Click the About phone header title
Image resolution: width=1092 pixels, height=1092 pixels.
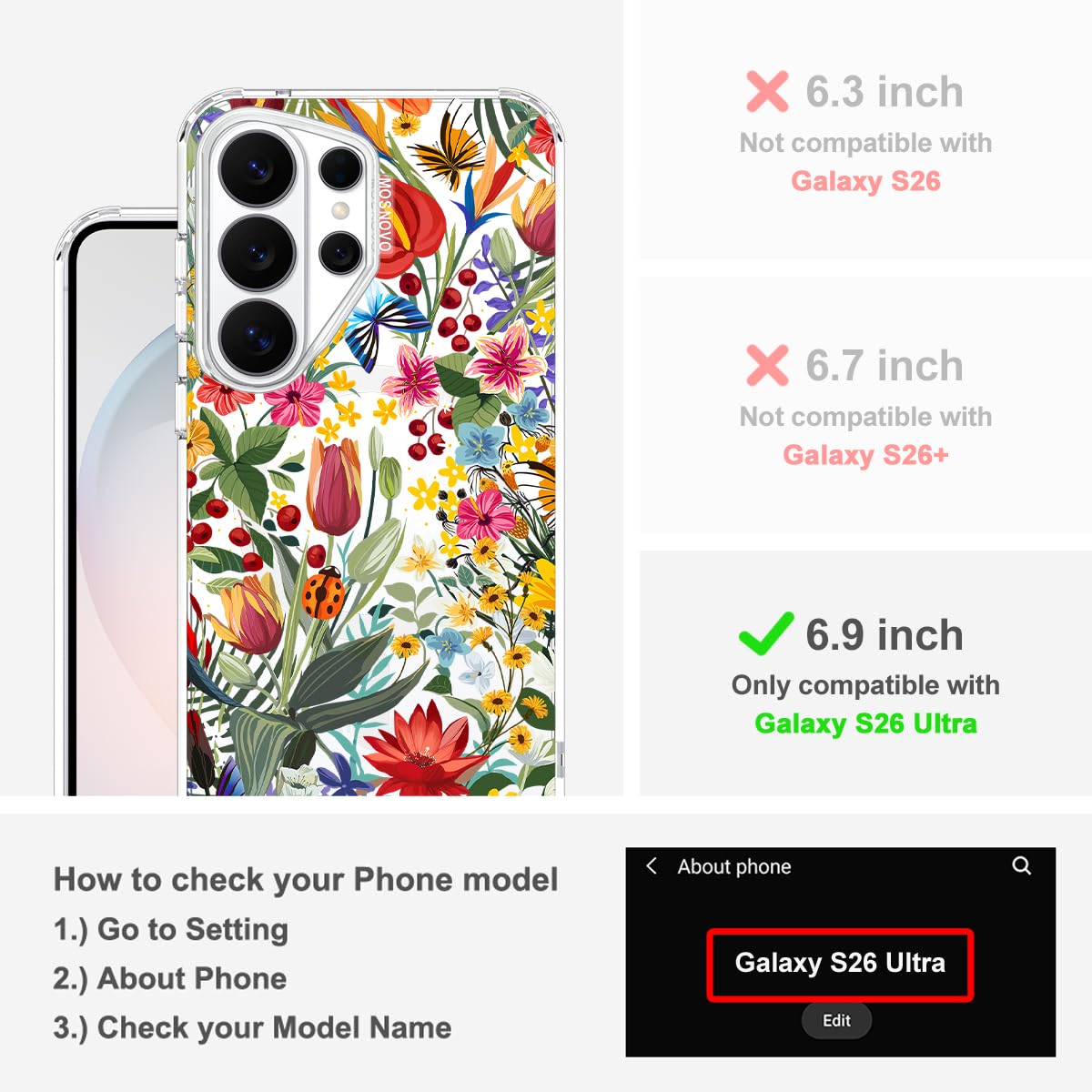click(x=734, y=866)
